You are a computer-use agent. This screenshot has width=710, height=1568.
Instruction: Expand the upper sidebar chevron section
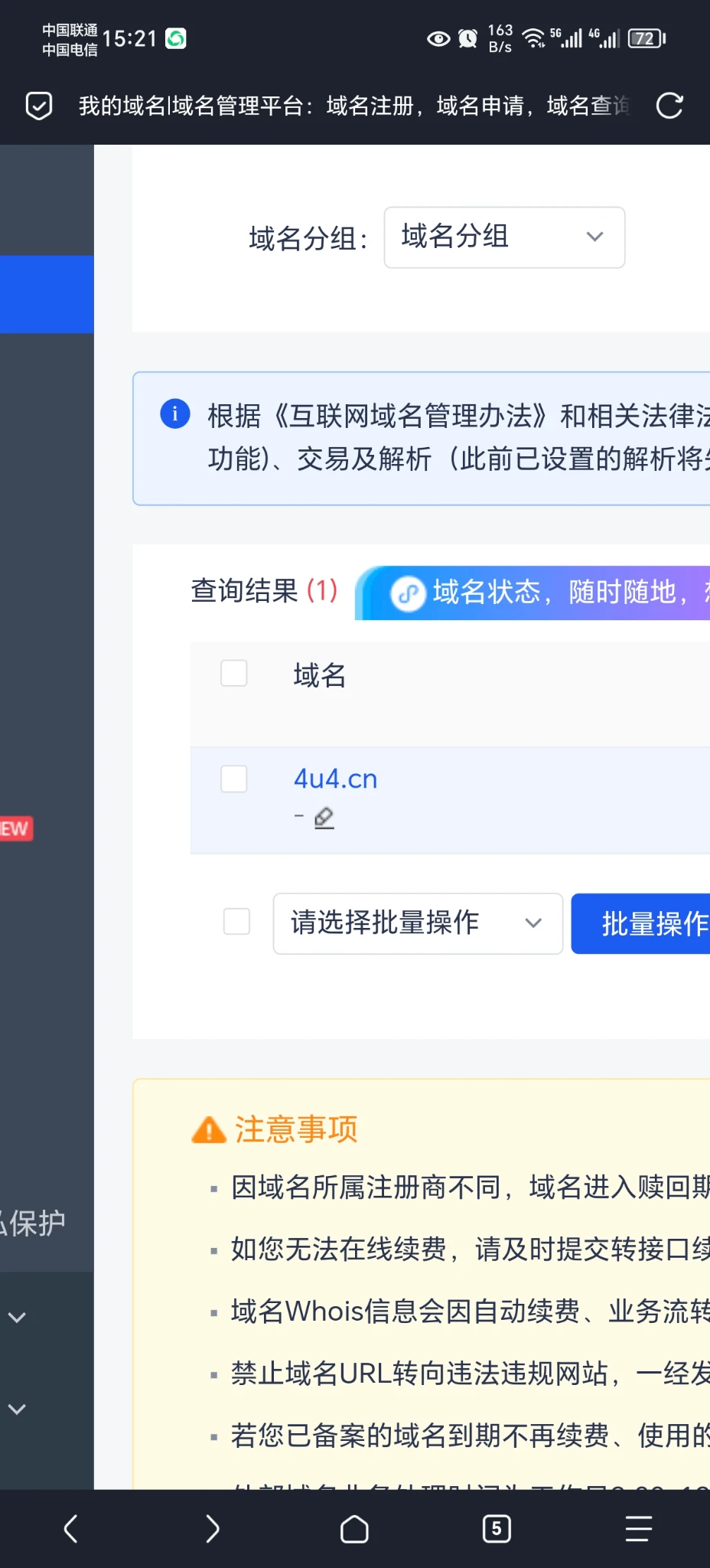[18, 1318]
